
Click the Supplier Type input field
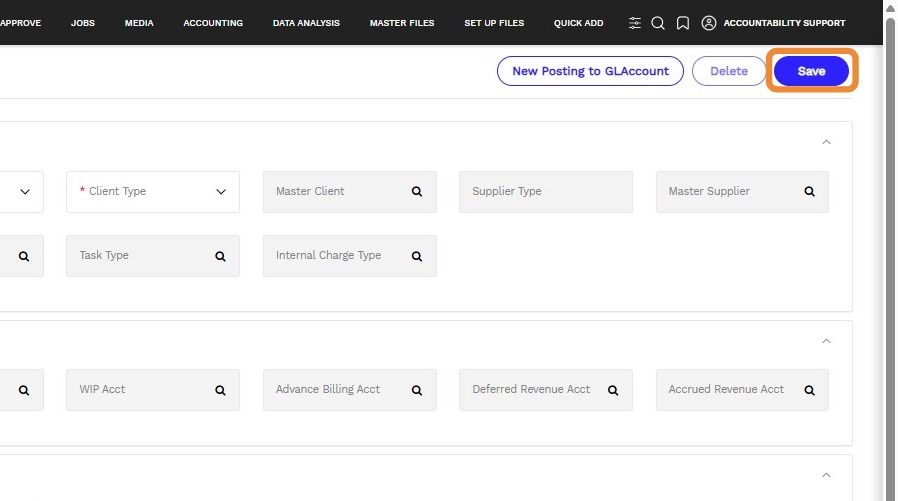point(545,191)
